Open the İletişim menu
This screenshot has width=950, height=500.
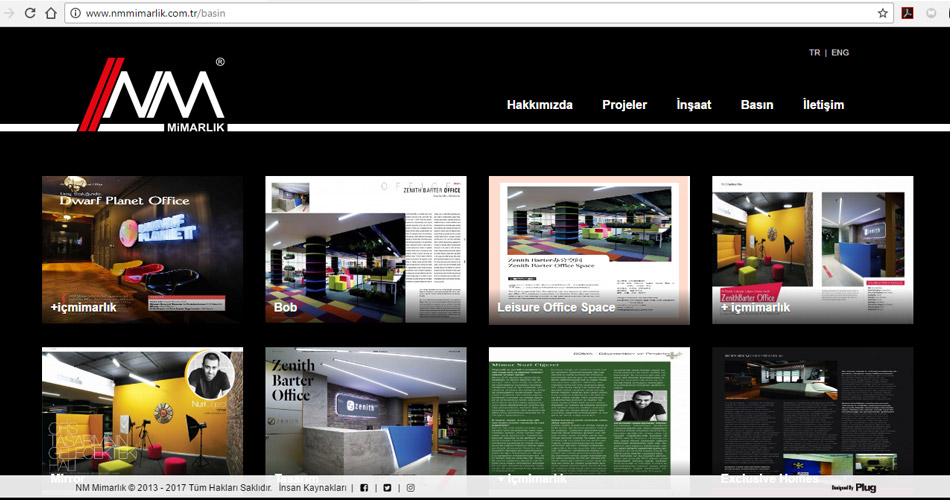click(x=823, y=105)
